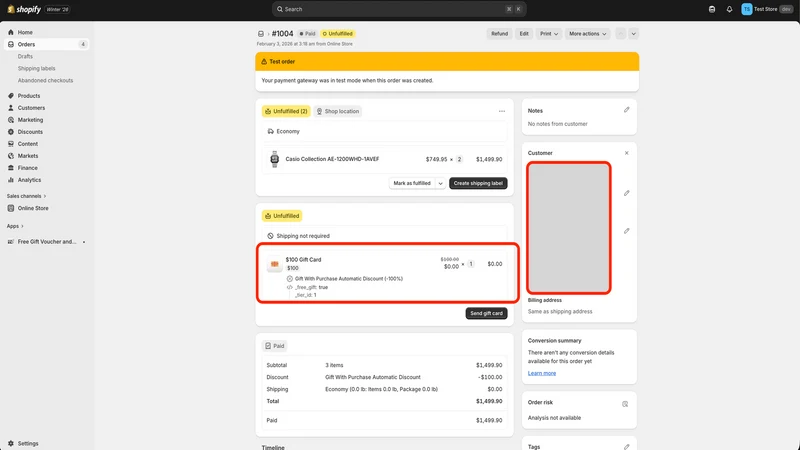Open the notifications bell icon
This screenshot has height=450, width=800.
[729, 9]
